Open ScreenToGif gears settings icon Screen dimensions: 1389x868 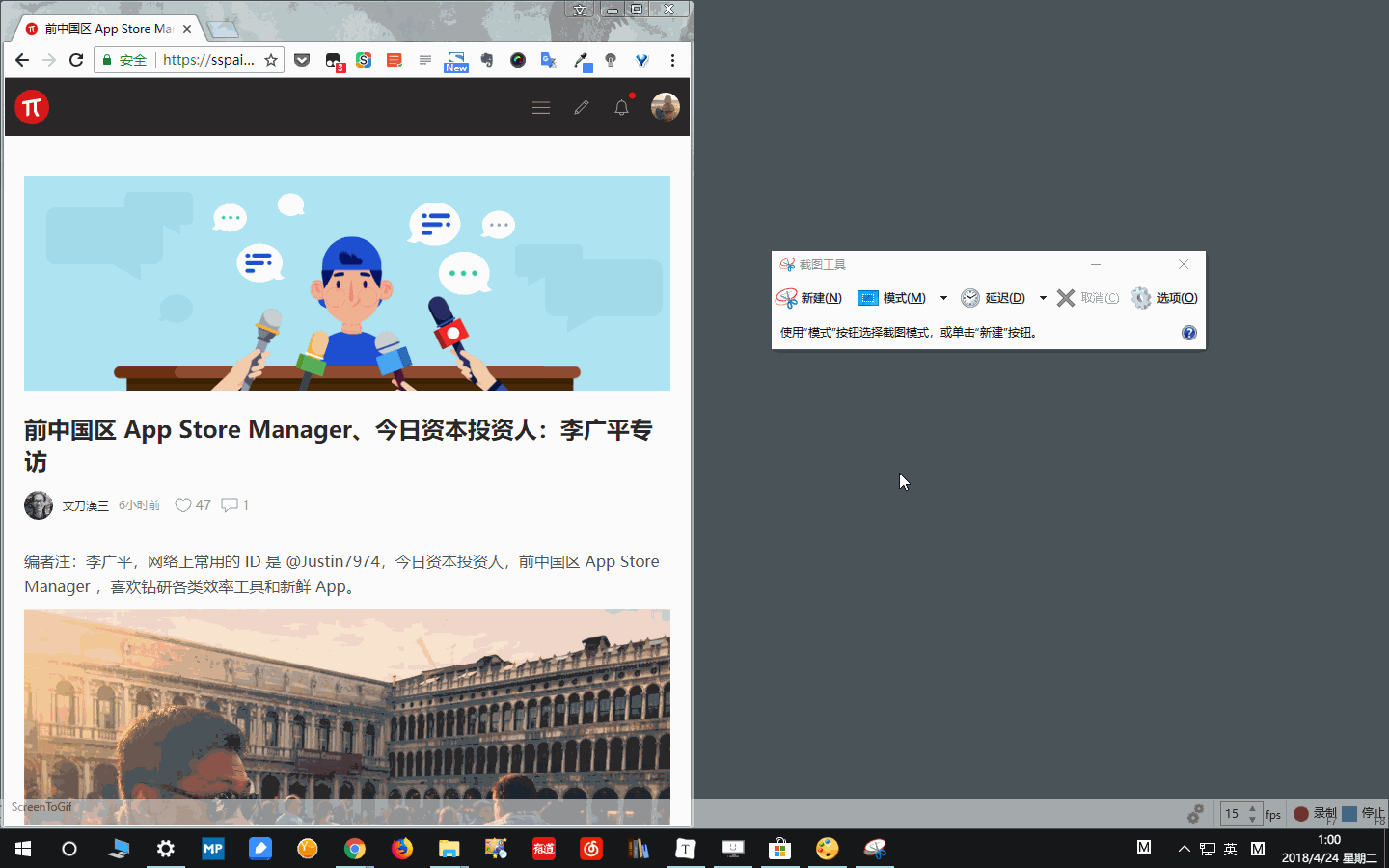(1196, 814)
